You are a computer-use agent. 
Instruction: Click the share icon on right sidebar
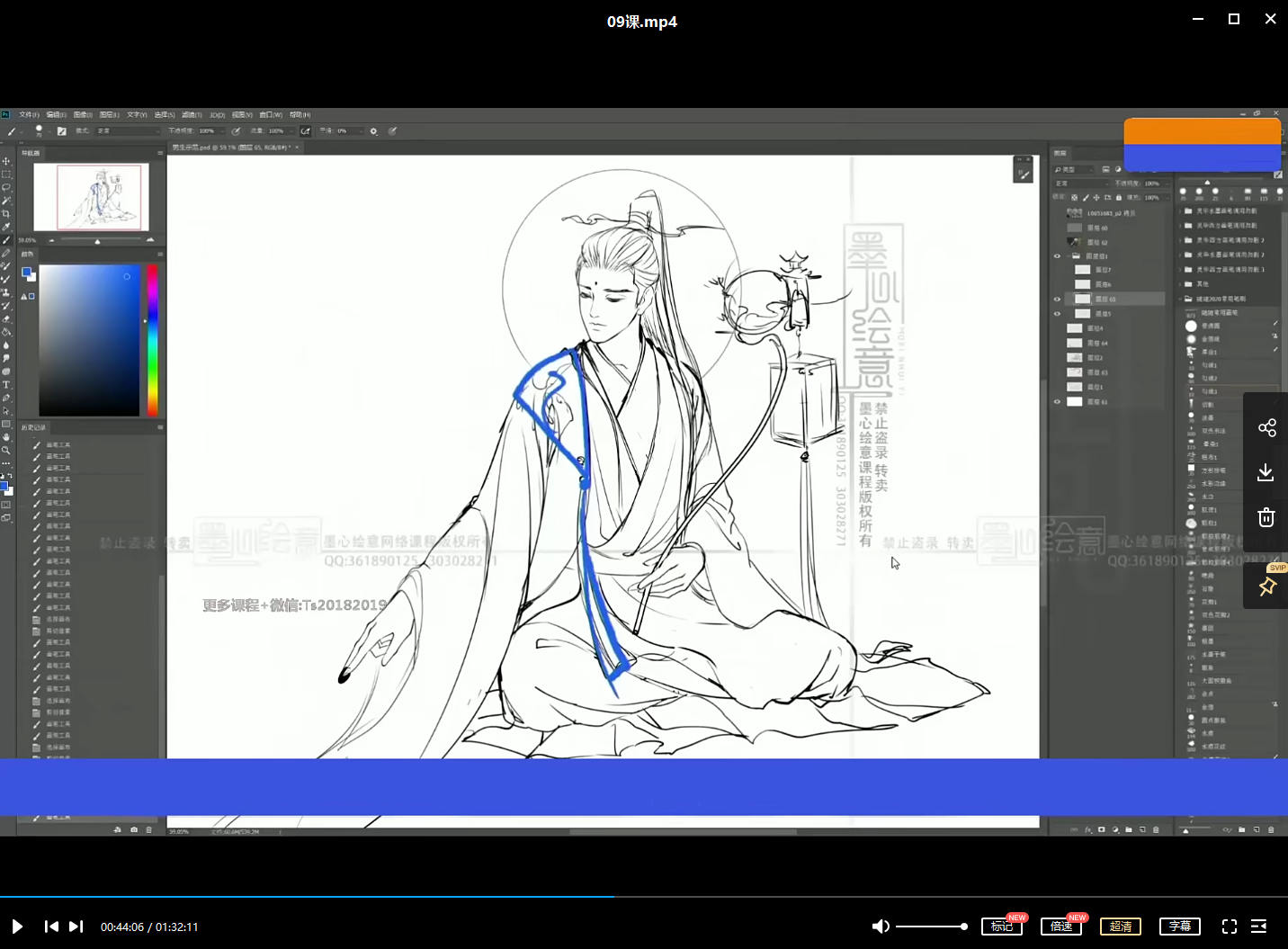[x=1266, y=427]
